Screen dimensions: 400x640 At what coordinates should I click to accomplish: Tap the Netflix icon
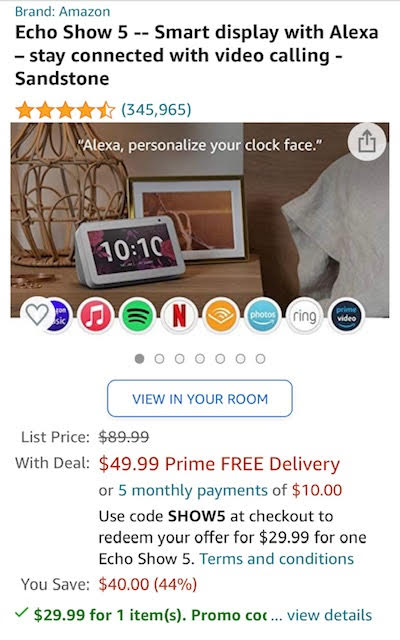pyautogui.click(x=180, y=316)
